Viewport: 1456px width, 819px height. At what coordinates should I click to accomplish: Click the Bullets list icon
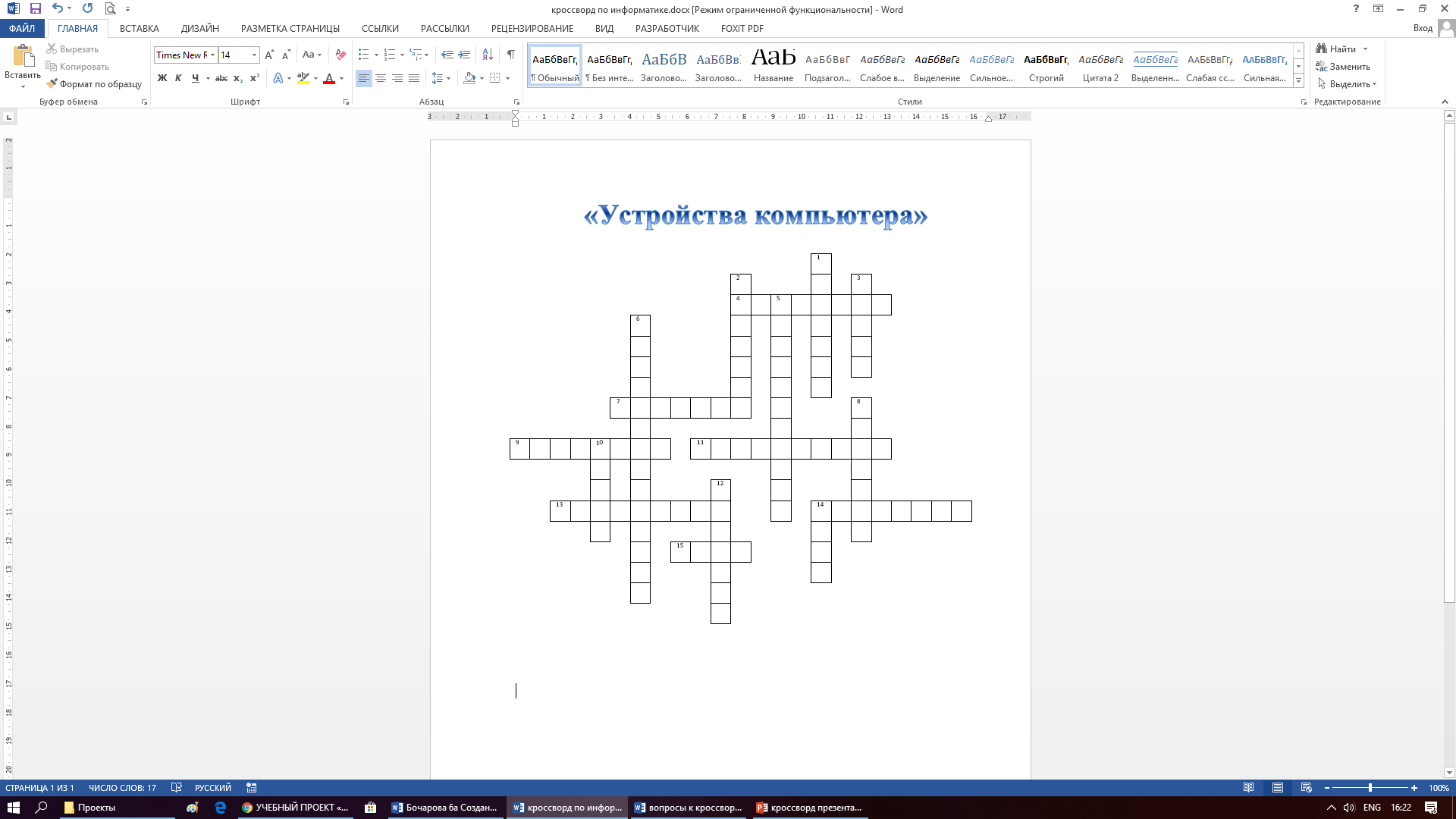tap(363, 55)
